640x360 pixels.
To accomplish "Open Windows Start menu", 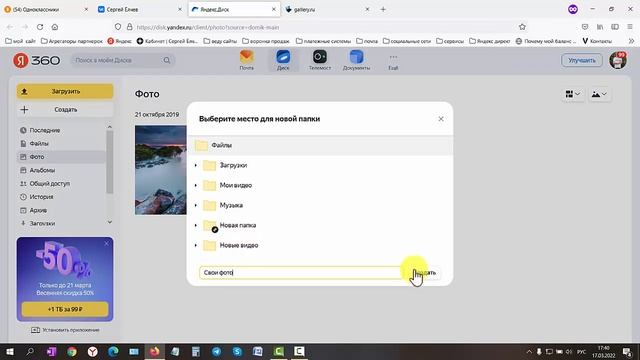I will coord(9,351).
